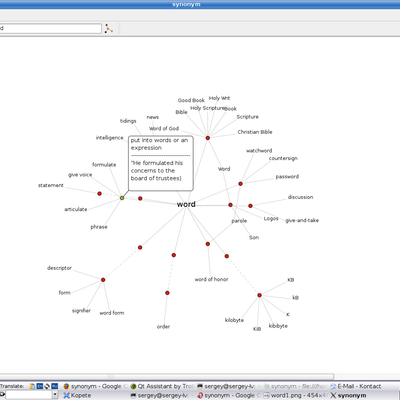Click the 'password' label
The image size is (400, 400).
click(287, 177)
